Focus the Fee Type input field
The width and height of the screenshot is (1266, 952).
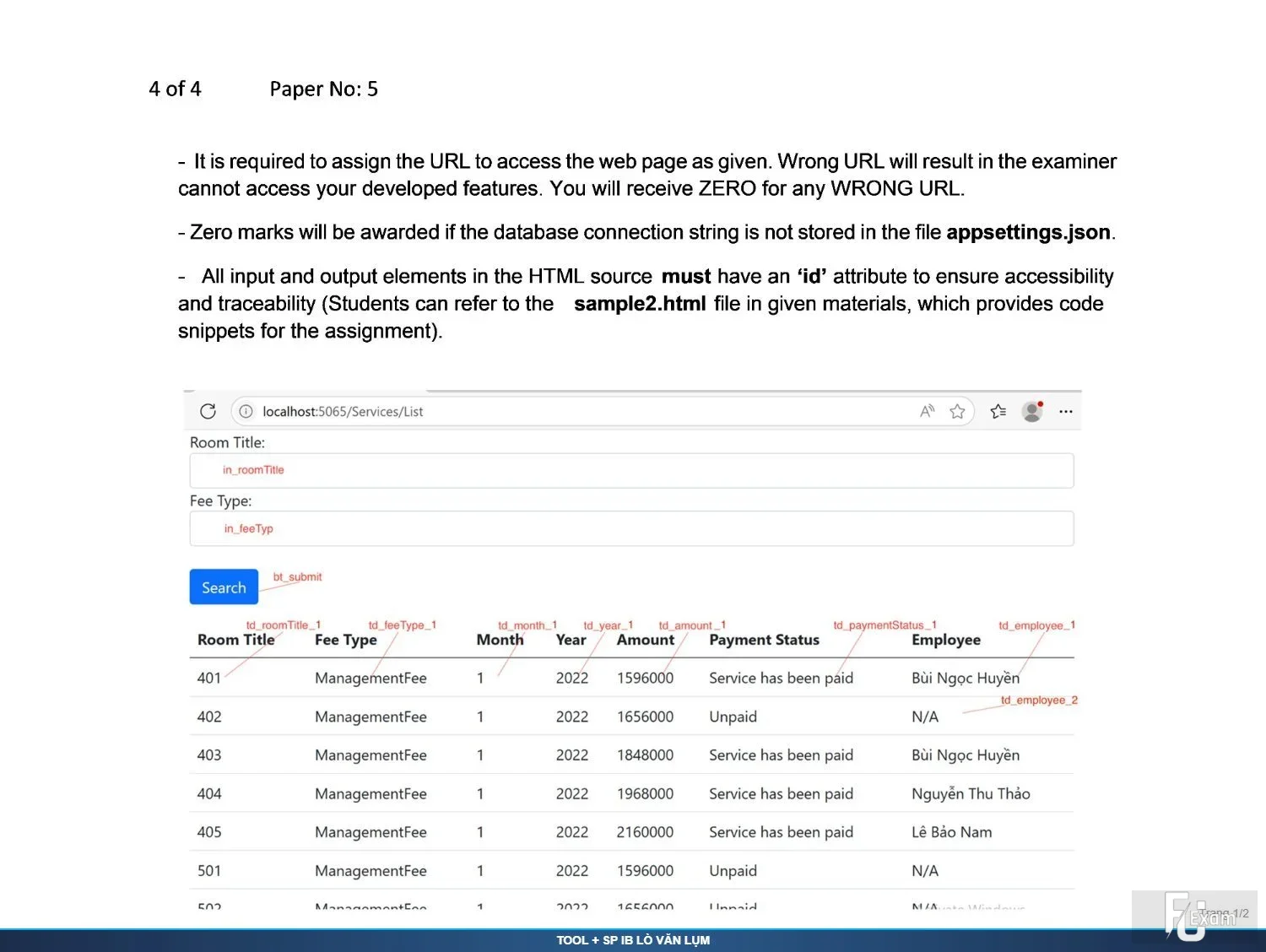(631, 528)
